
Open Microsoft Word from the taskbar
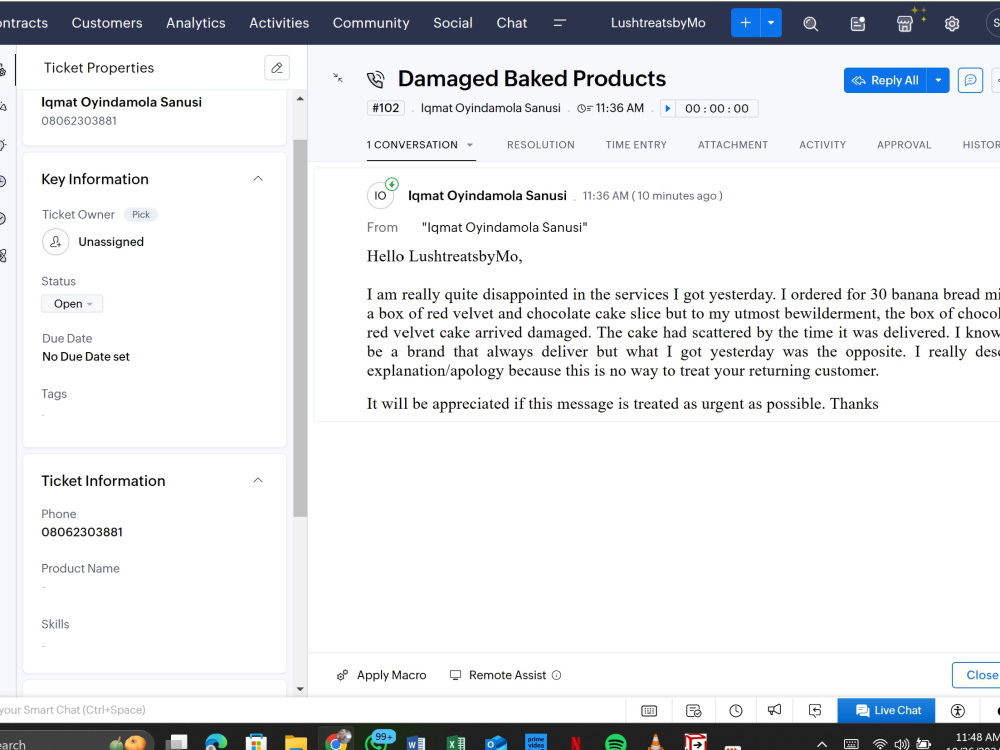click(x=415, y=744)
